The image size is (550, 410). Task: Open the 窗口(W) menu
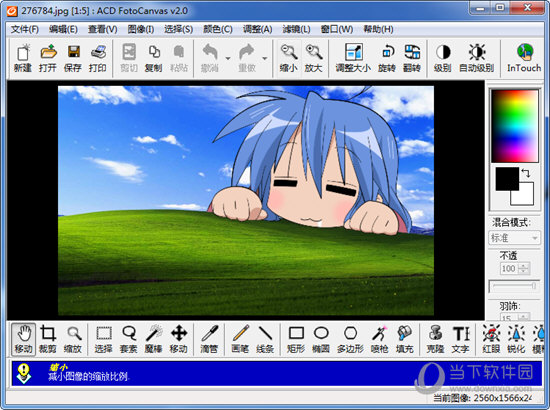click(337, 29)
